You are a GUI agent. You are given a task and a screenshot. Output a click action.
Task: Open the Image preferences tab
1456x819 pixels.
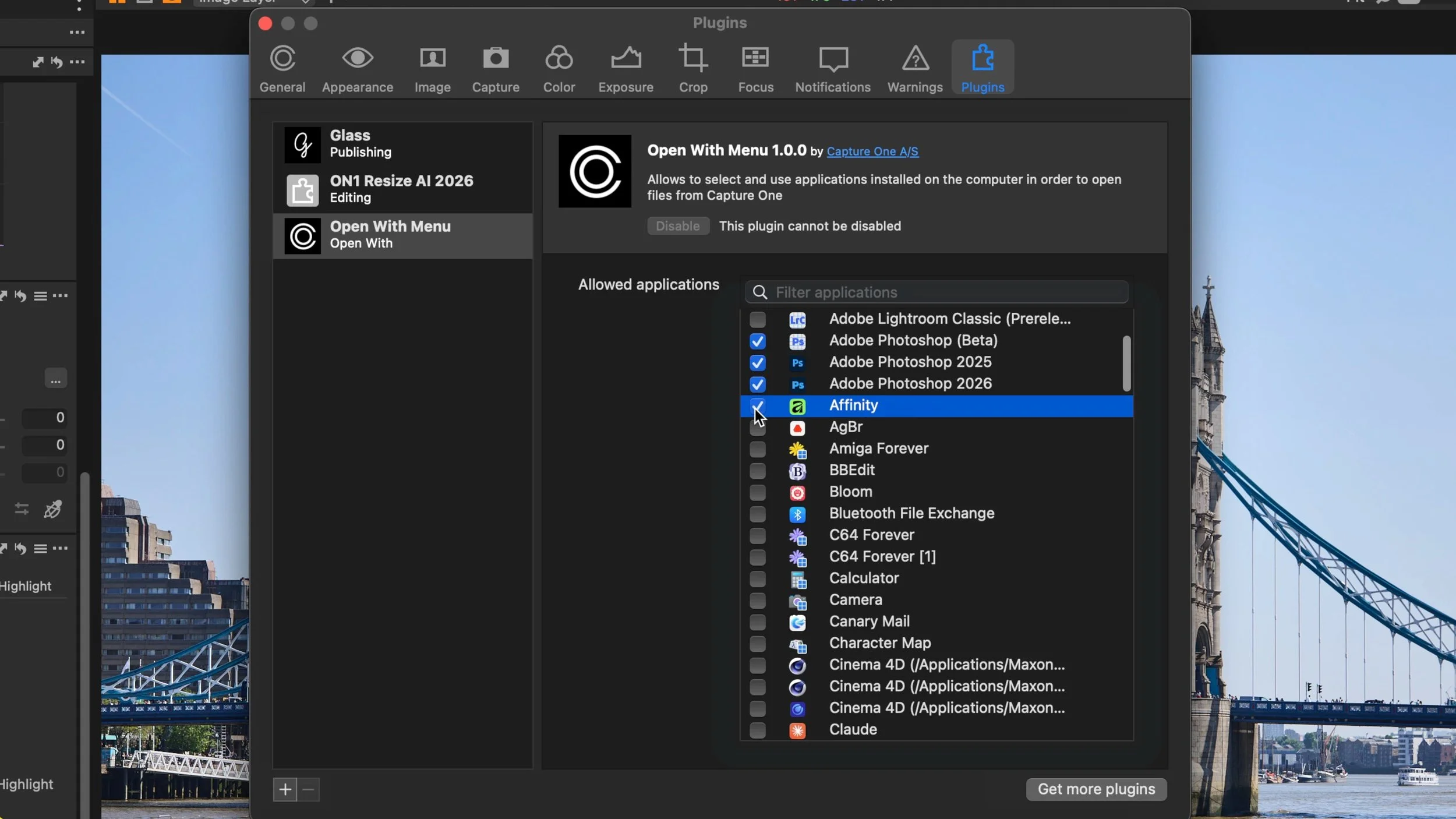(x=433, y=68)
